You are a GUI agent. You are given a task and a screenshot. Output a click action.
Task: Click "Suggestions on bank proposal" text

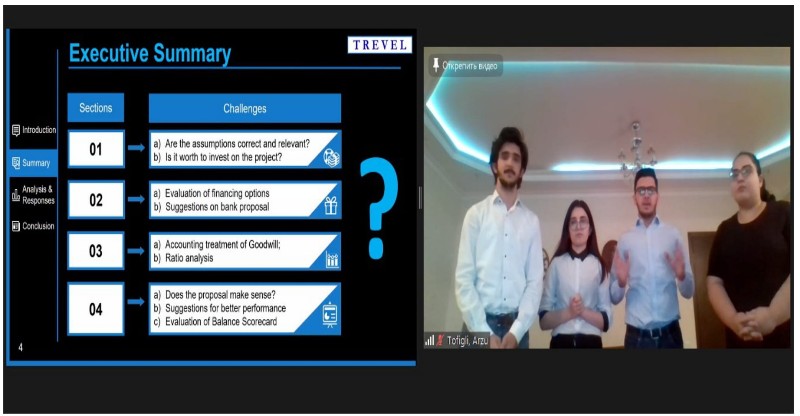click(x=217, y=207)
